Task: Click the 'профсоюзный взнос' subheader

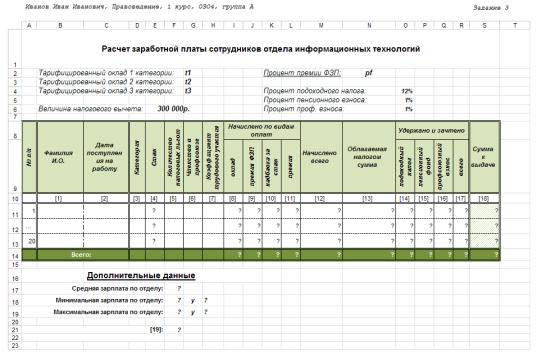Action: tap(443, 166)
